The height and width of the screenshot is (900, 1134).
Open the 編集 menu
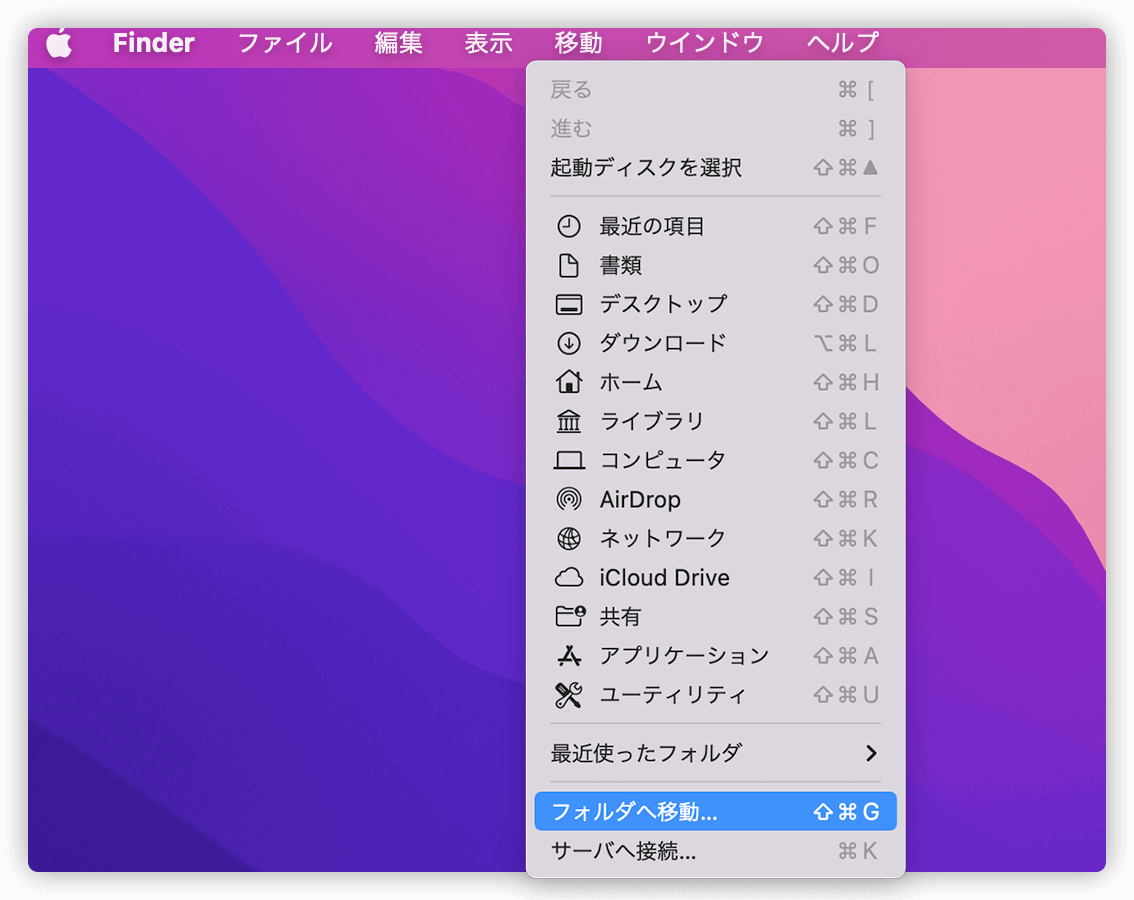click(398, 43)
